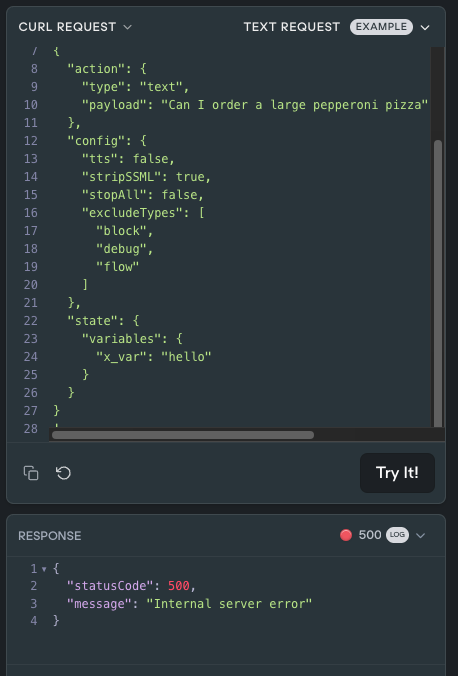Viewport: 458px width, 676px height.
Task: Select the "Internal server error" message text
Action: point(229,603)
